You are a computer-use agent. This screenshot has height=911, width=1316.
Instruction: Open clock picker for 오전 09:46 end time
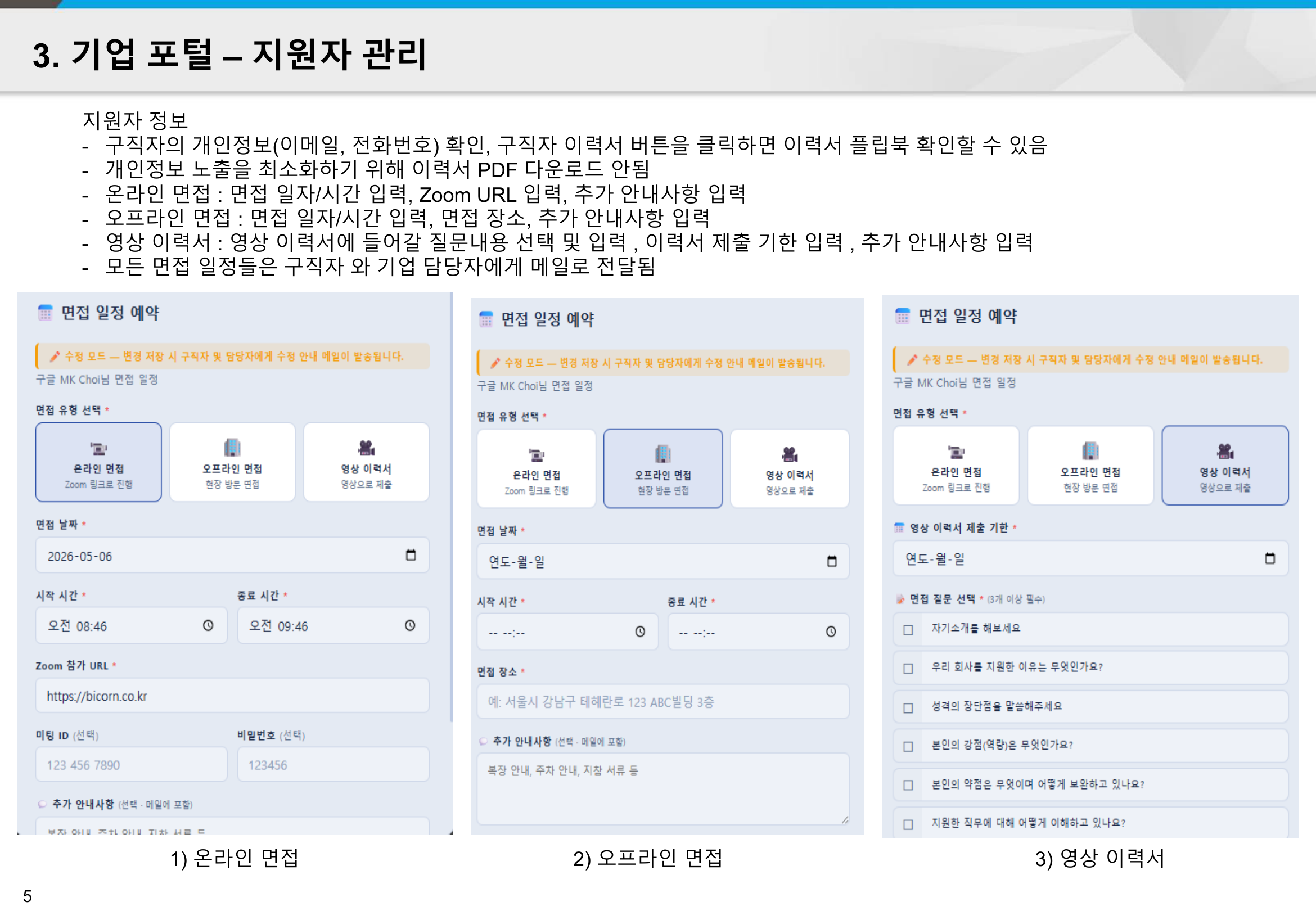[410, 625]
